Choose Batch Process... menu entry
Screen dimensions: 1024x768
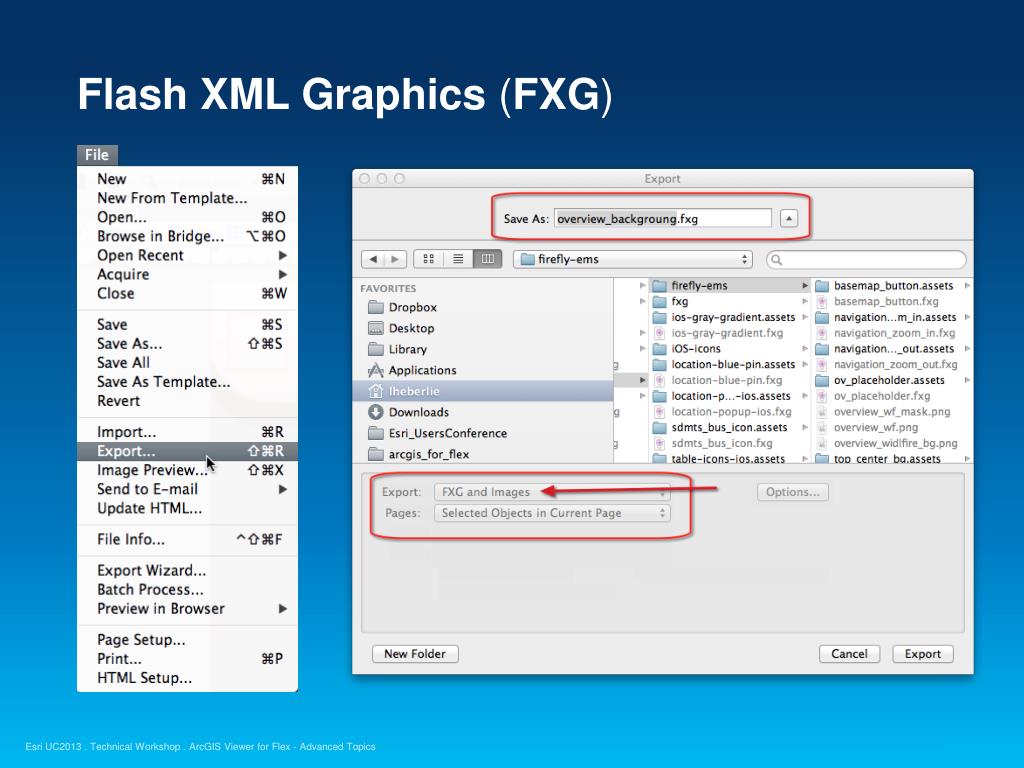click(187, 590)
